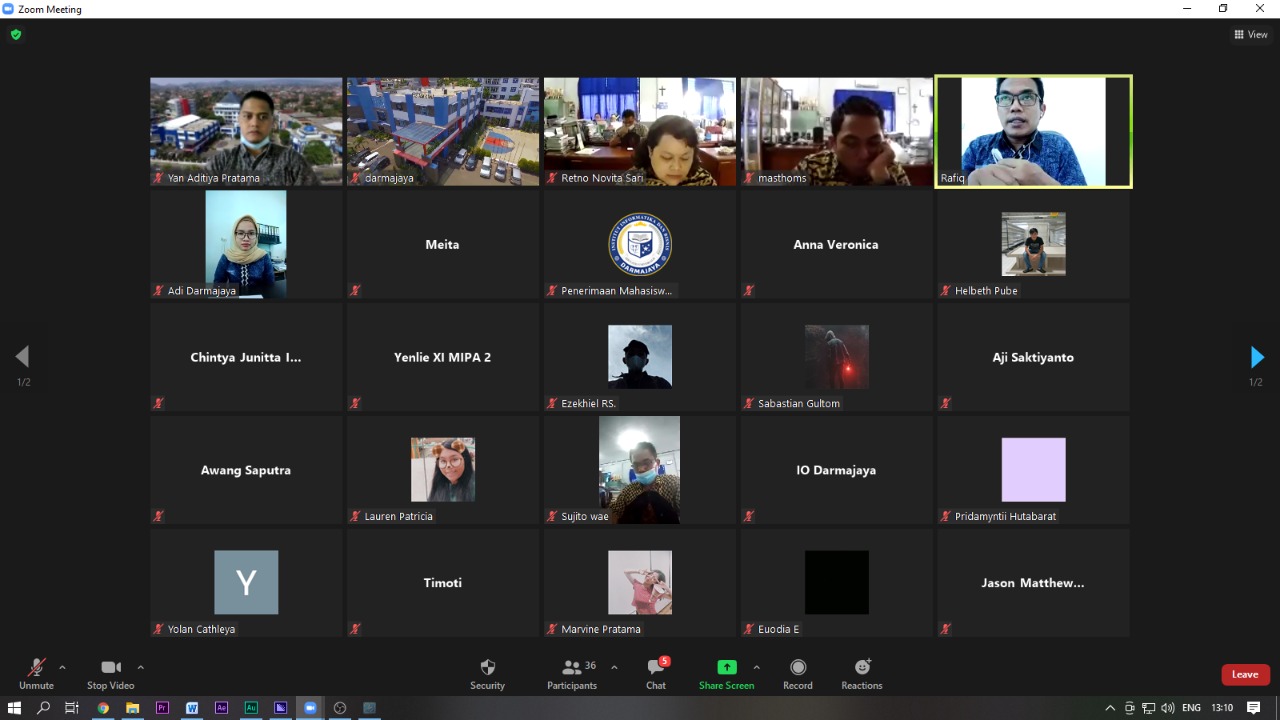Select Retno Novita Sari video tile
The image size is (1280, 720).
point(640,132)
